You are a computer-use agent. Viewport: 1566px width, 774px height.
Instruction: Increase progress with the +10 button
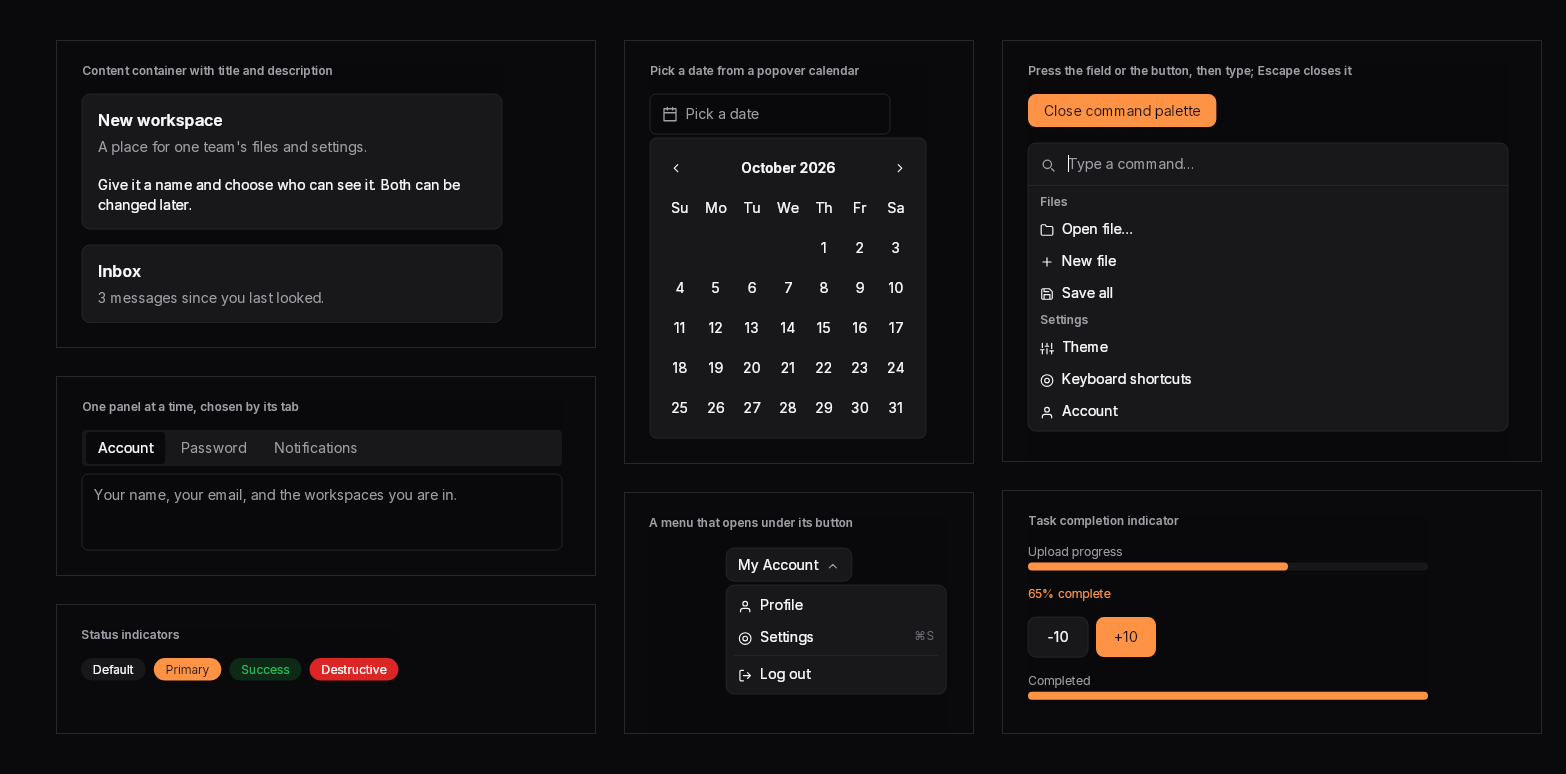click(1126, 637)
